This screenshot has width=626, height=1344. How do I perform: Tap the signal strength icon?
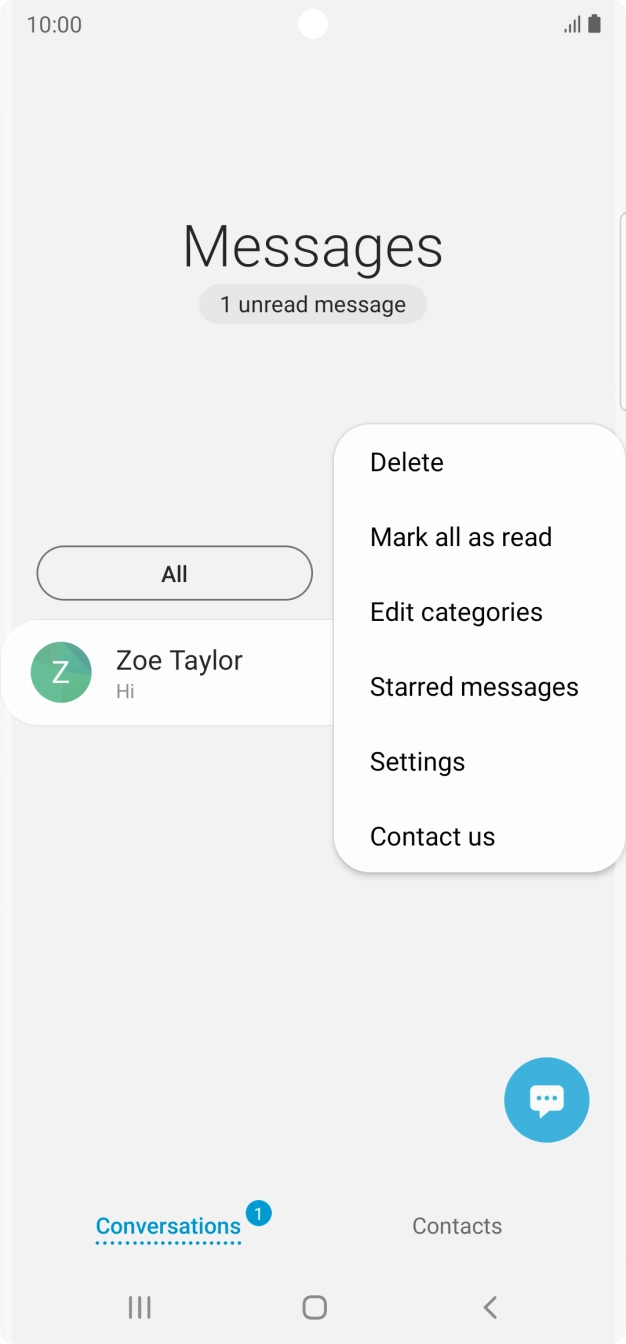[572, 25]
